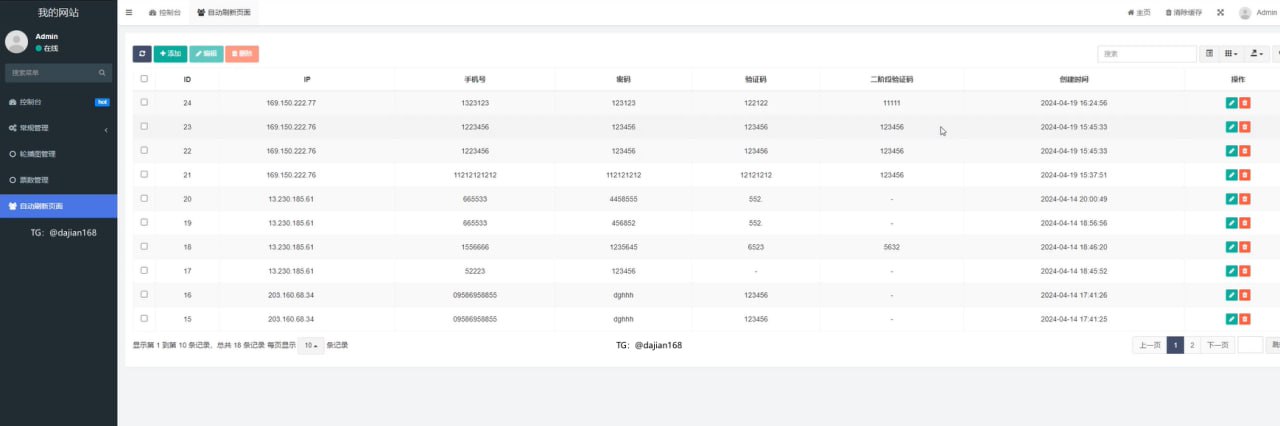Go to page 2 in pagination
Image resolution: width=1280 pixels, height=426 pixels.
pyautogui.click(x=1191, y=345)
